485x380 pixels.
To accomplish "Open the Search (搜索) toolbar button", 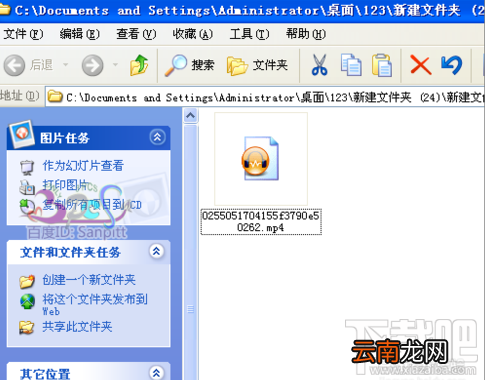I will (x=189, y=65).
